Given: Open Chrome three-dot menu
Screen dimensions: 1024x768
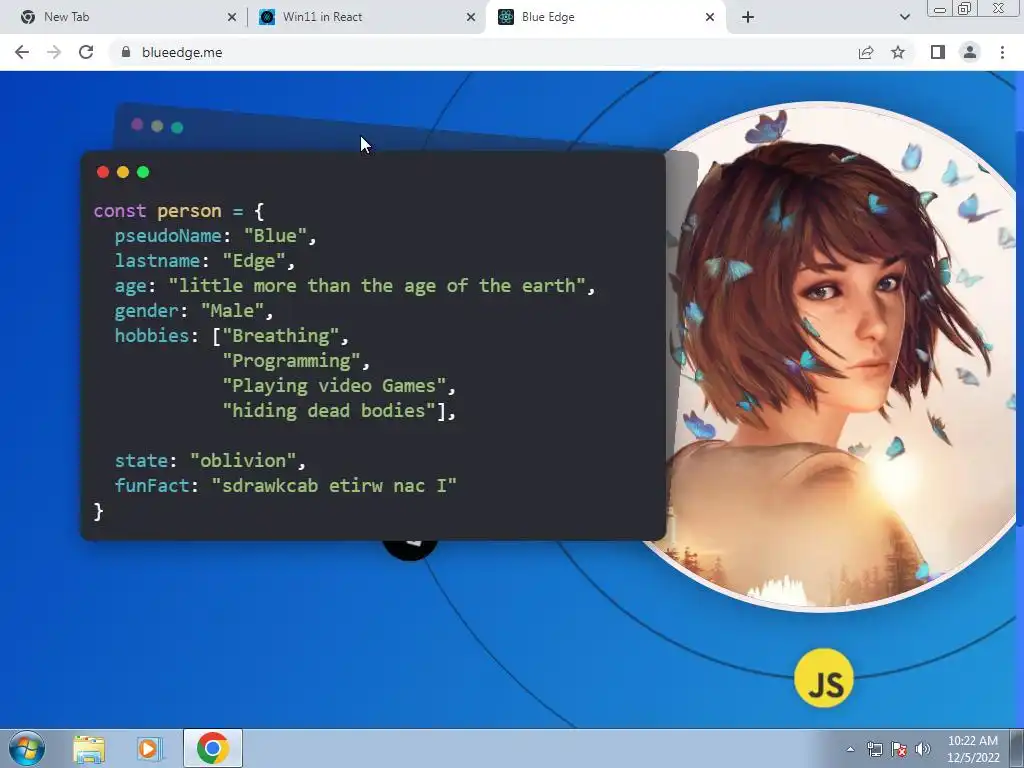Looking at the screenshot, I should (1002, 52).
